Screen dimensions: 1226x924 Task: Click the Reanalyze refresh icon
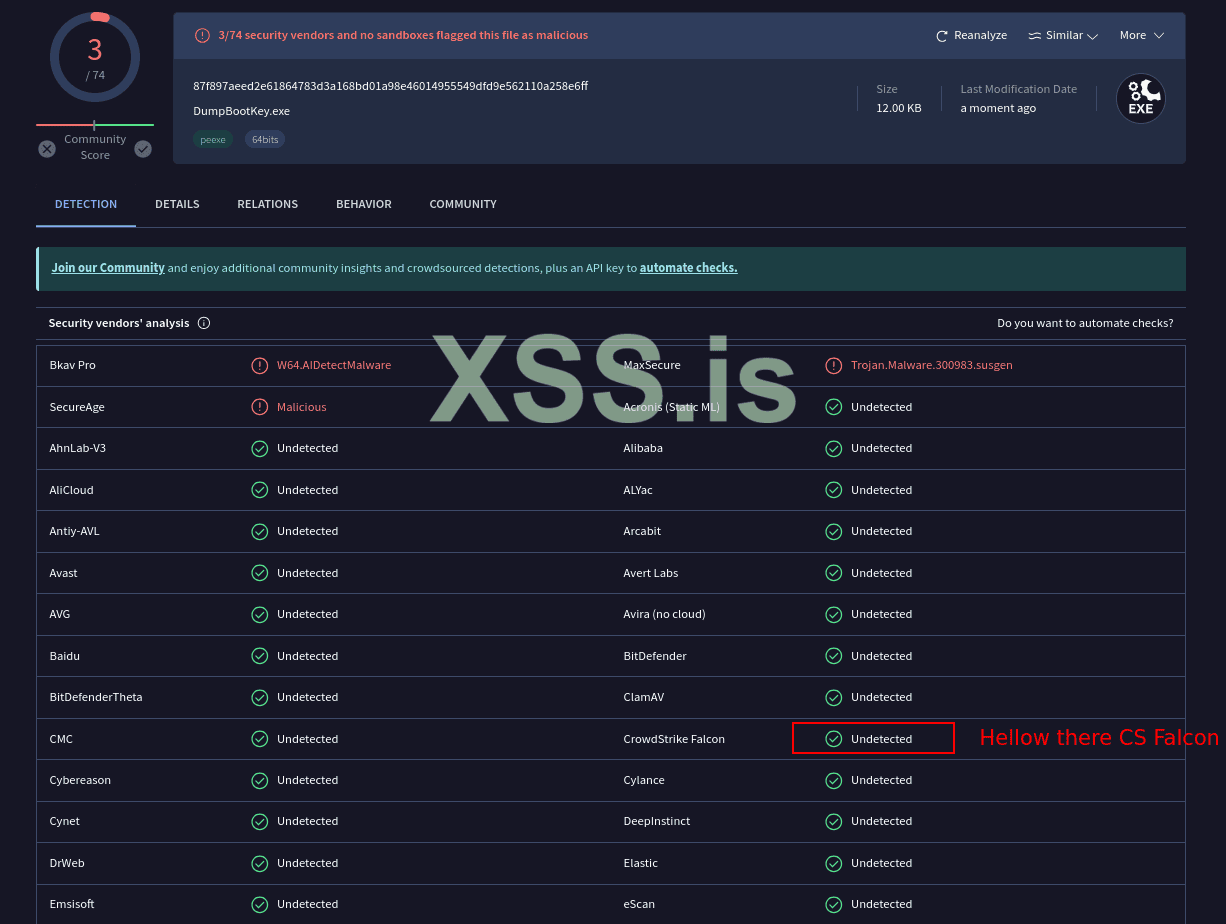(941, 36)
